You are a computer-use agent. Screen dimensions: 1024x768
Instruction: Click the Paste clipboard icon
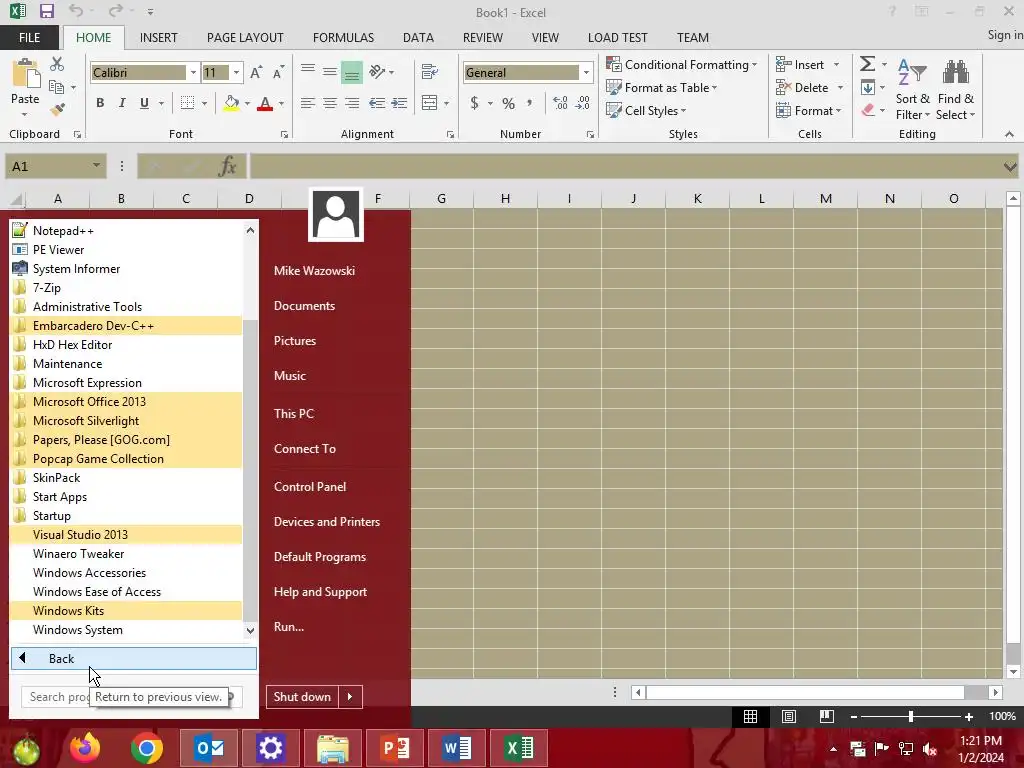[x=25, y=73]
